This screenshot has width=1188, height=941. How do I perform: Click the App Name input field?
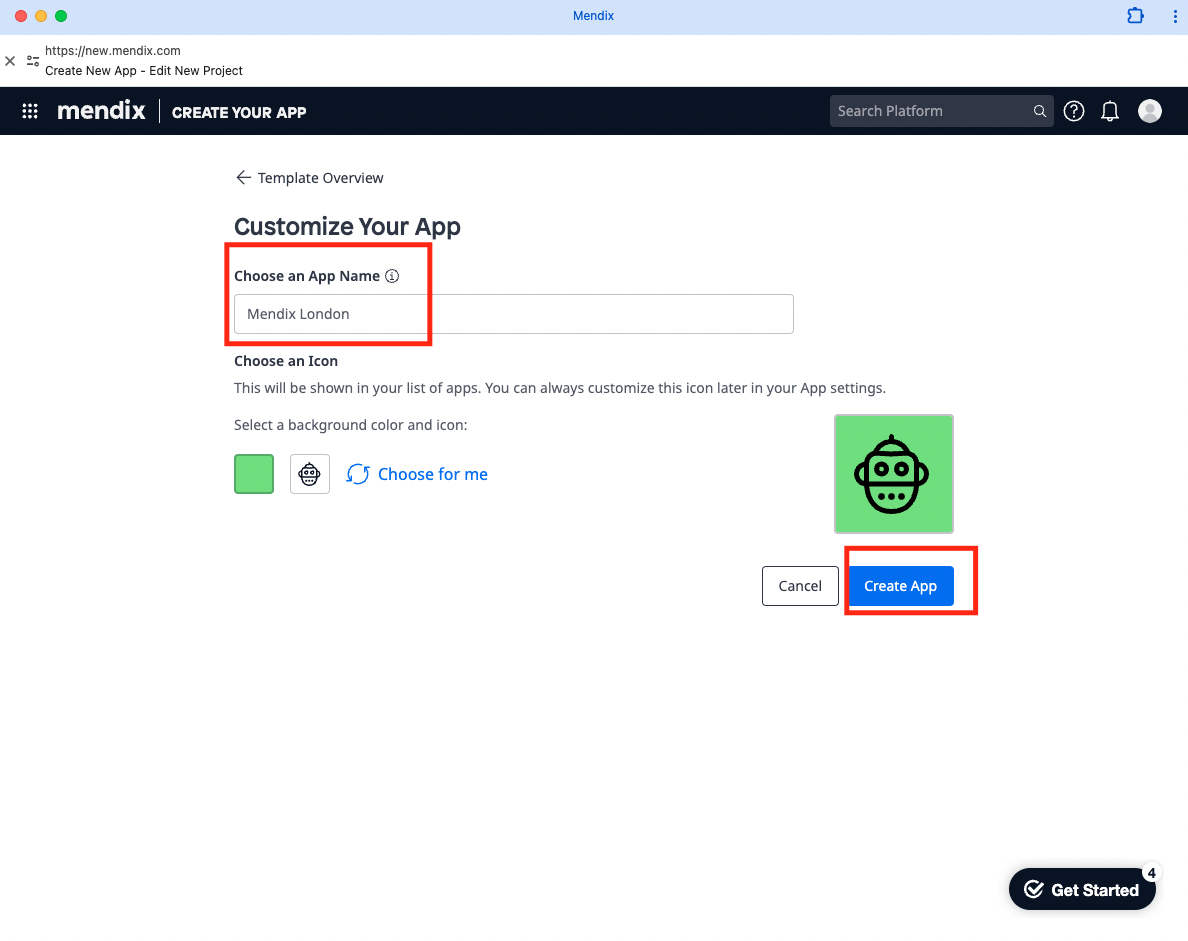(x=514, y=314)
